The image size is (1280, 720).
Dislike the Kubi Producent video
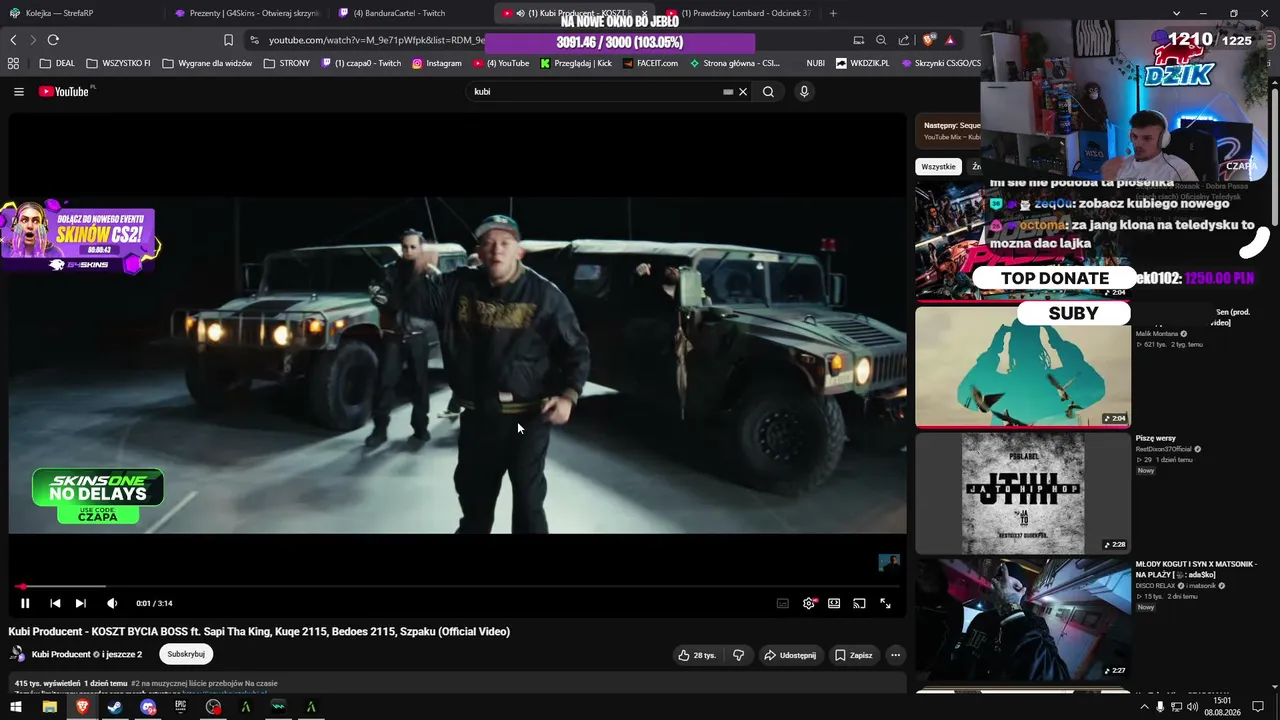739,655
